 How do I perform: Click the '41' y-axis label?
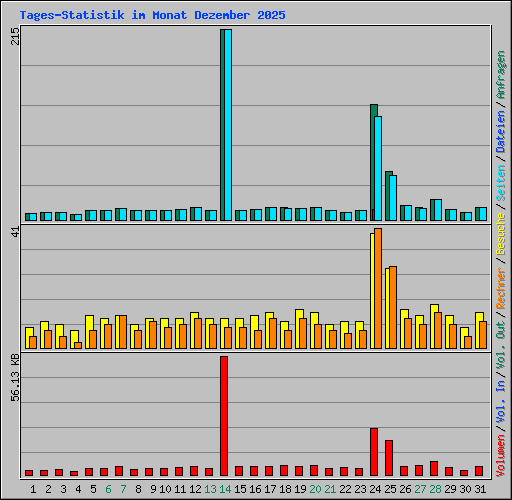click(15, 232)
